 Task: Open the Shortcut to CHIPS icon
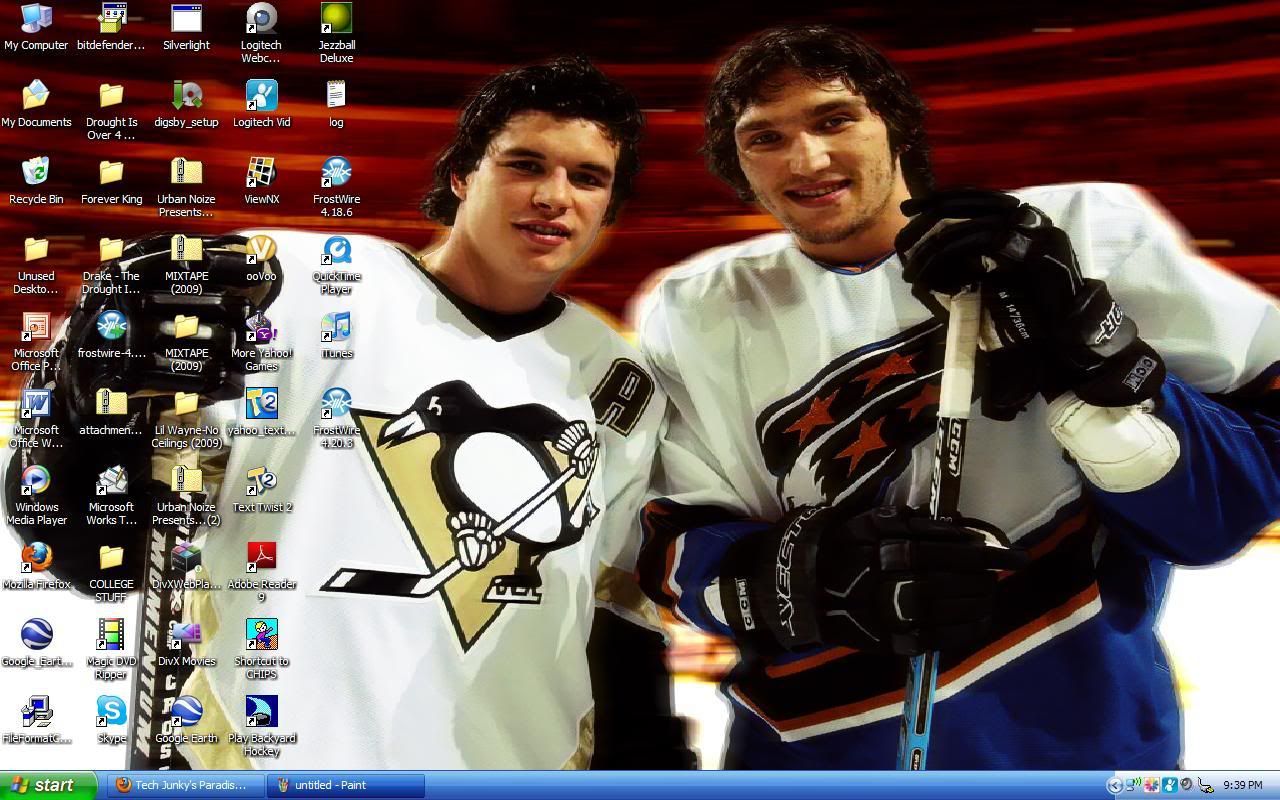[261, 650]
